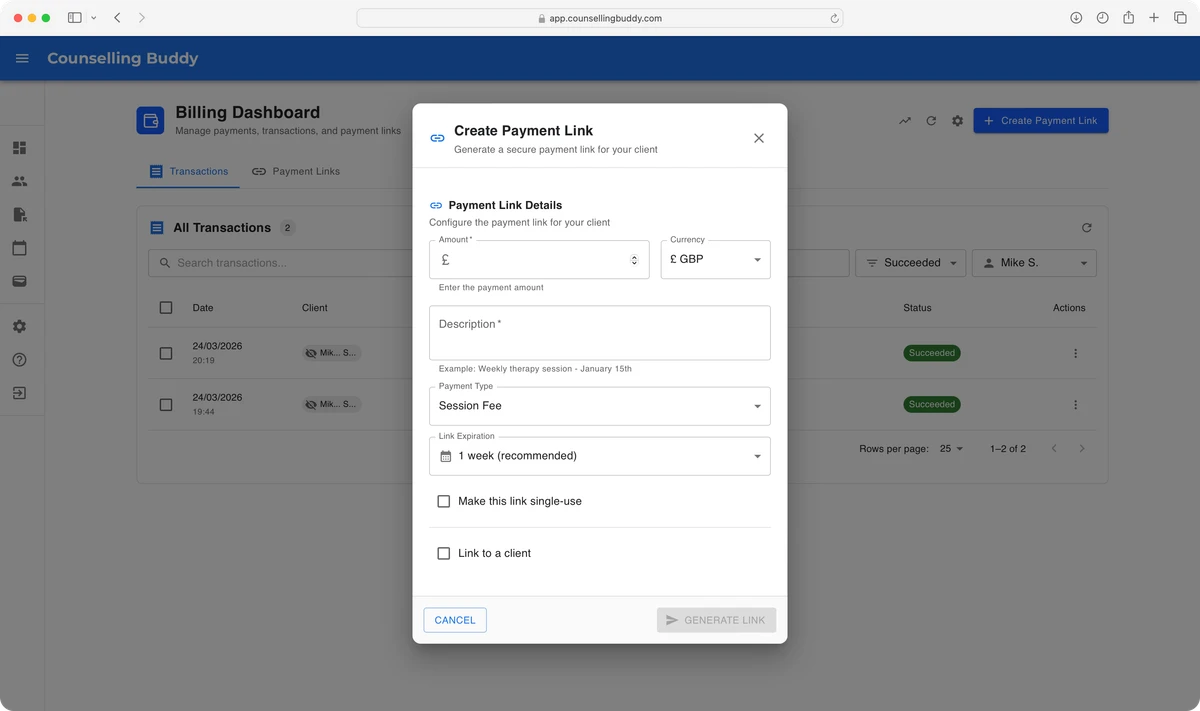Open the Mike S. user filter
1200x711 pixels.
click(1034, 263)
